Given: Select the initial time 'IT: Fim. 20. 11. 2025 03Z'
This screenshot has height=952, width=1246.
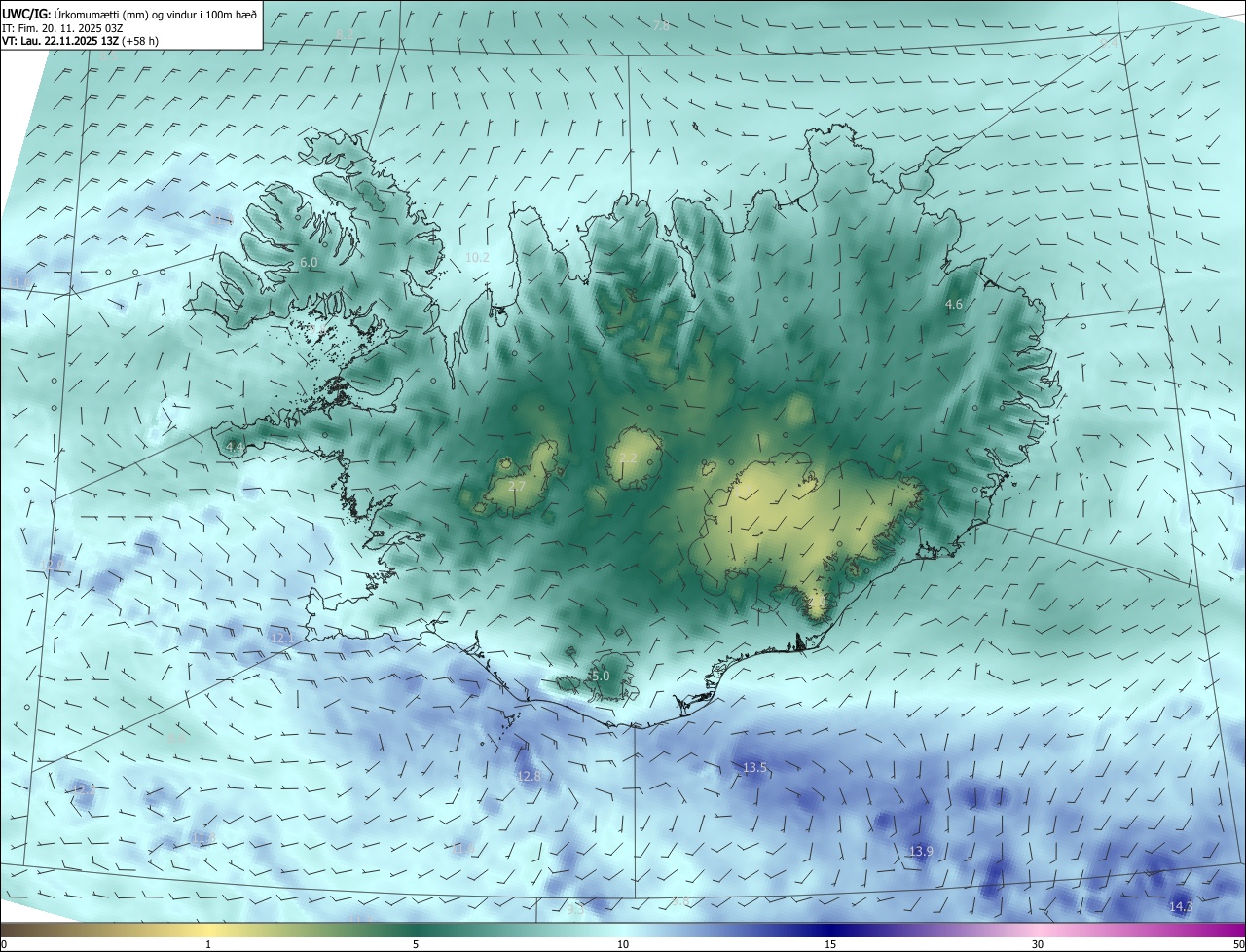Looking at the screenshot, I should [62, 28].
